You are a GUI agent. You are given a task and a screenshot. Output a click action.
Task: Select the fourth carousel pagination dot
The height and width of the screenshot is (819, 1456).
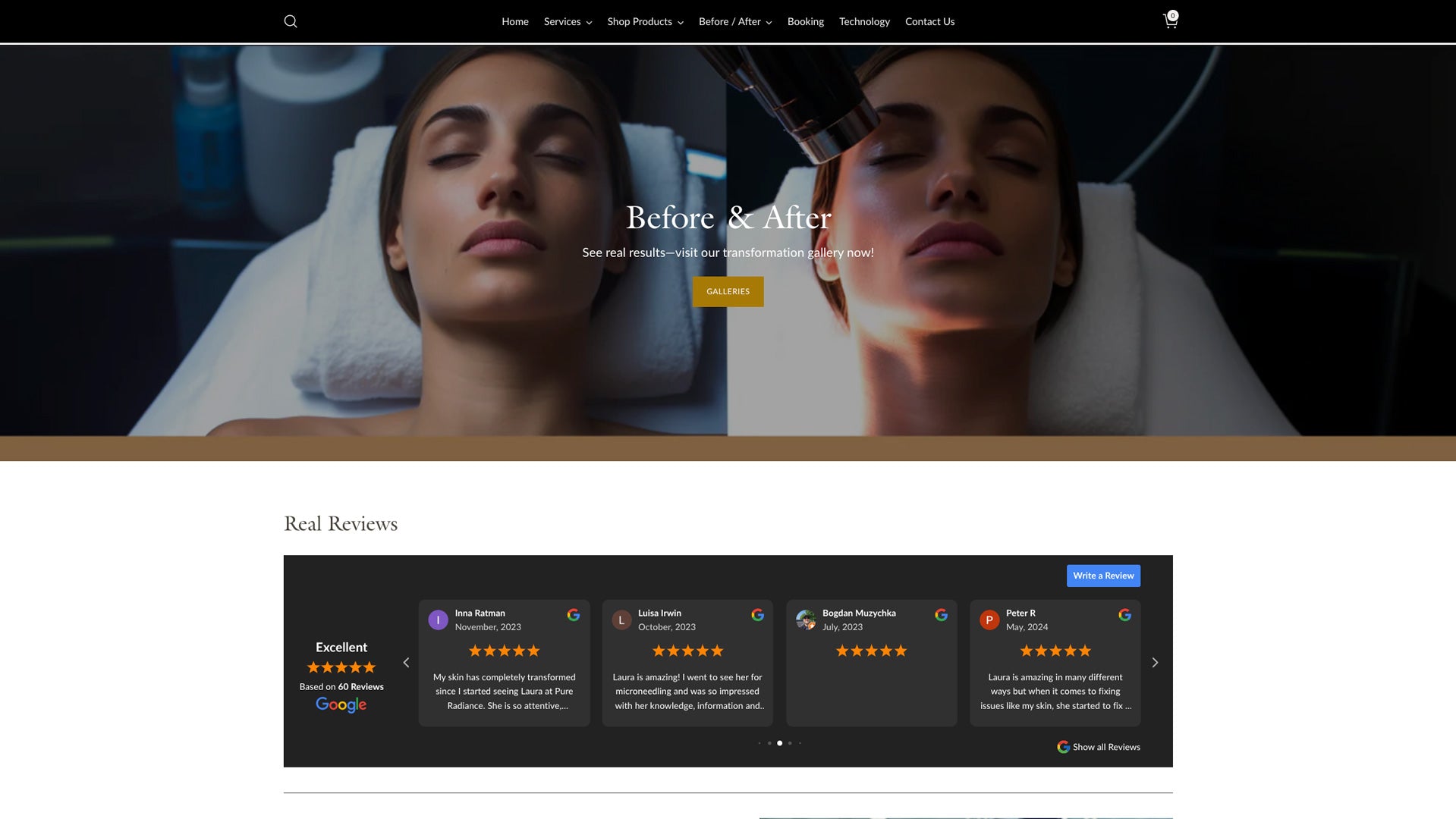[x=790, y=743]
